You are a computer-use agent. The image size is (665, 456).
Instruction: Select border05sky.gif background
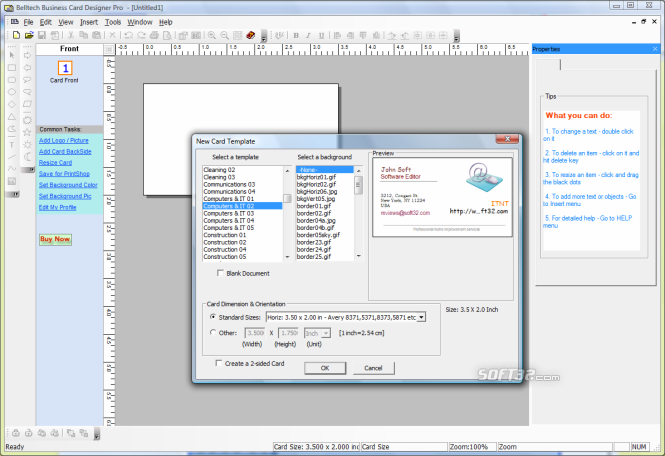324,235
